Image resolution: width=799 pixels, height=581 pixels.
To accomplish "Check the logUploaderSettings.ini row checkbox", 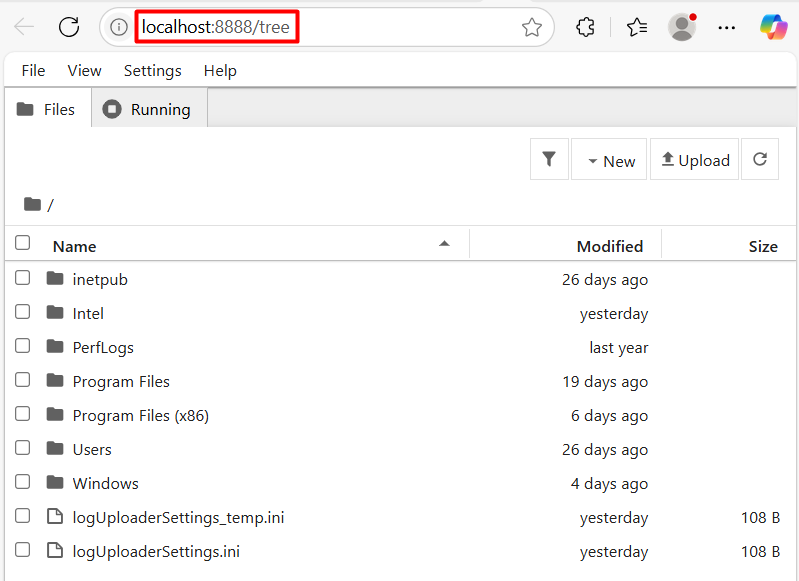I will coord(22,550).
